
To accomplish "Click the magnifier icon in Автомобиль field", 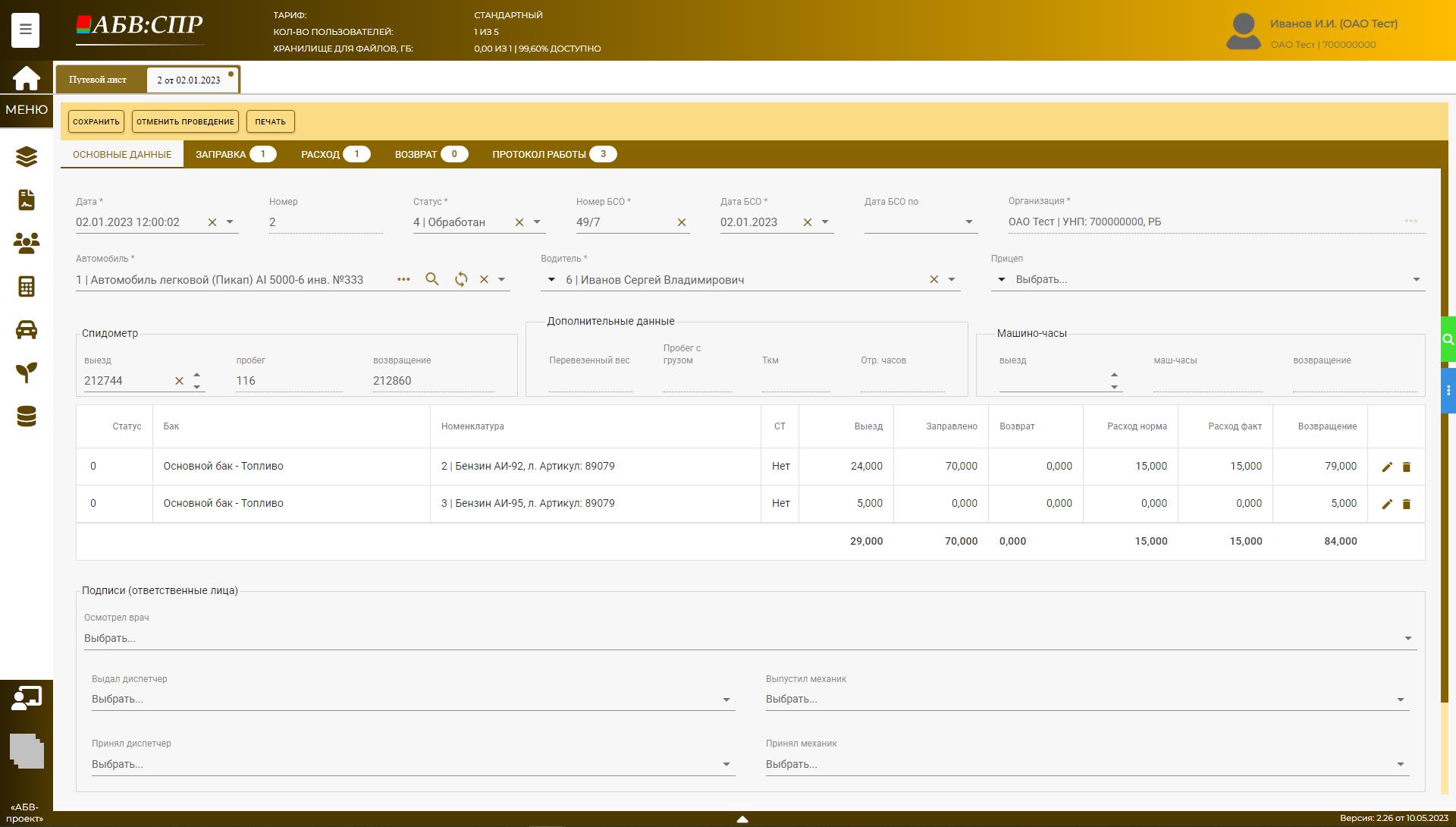I will (x=432, y=279).
